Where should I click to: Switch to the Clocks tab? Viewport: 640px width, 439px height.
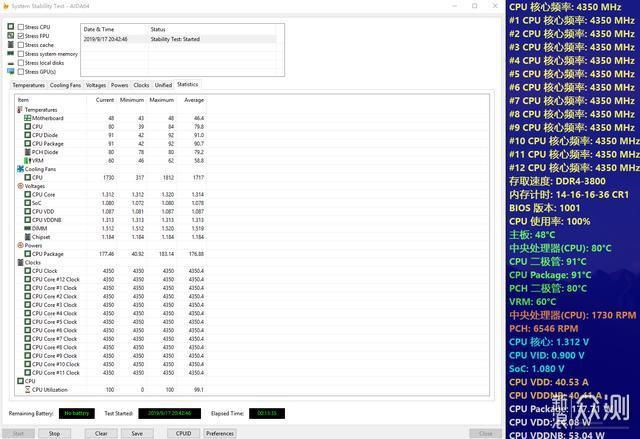tap(141, 85)
